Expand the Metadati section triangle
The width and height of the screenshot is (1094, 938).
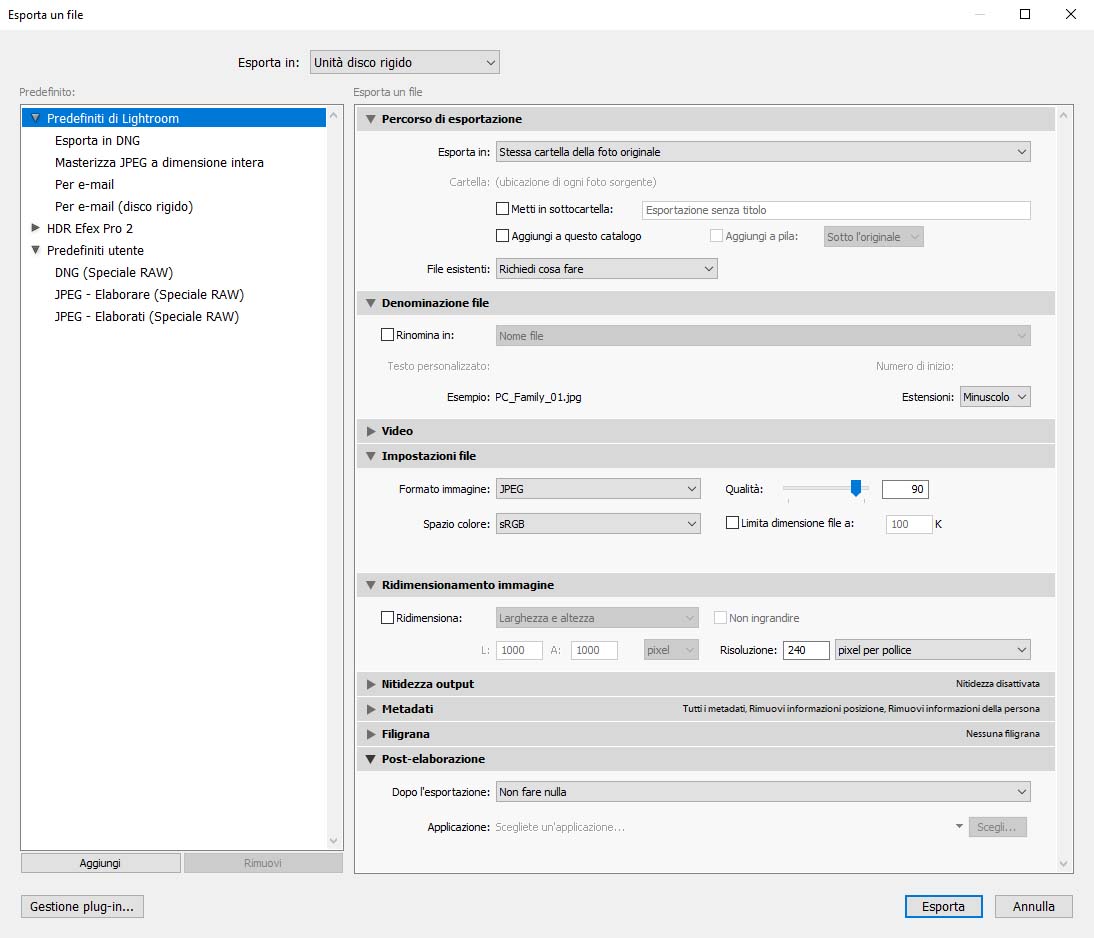tap(371, 709)
